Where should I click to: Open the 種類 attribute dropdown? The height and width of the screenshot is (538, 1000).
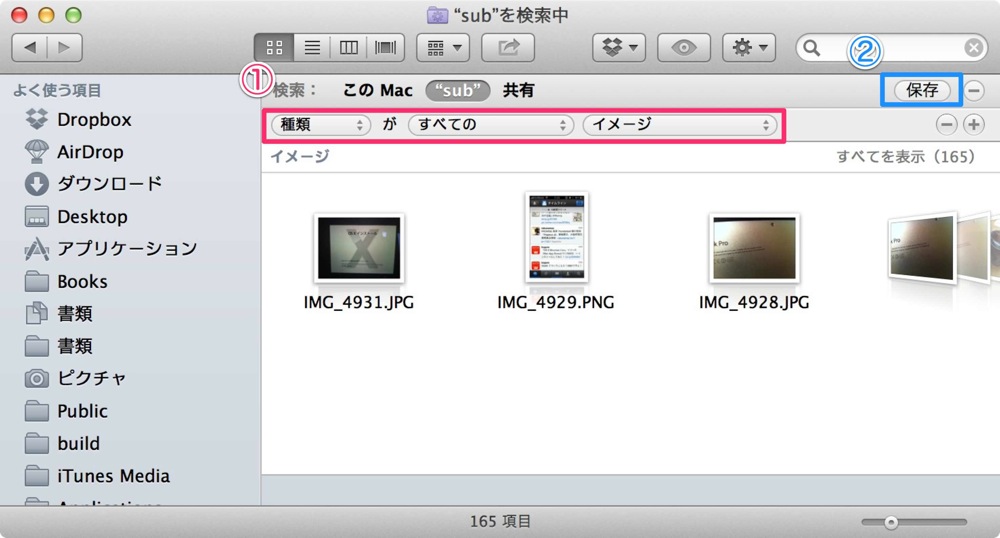click(x=321, y=124)
